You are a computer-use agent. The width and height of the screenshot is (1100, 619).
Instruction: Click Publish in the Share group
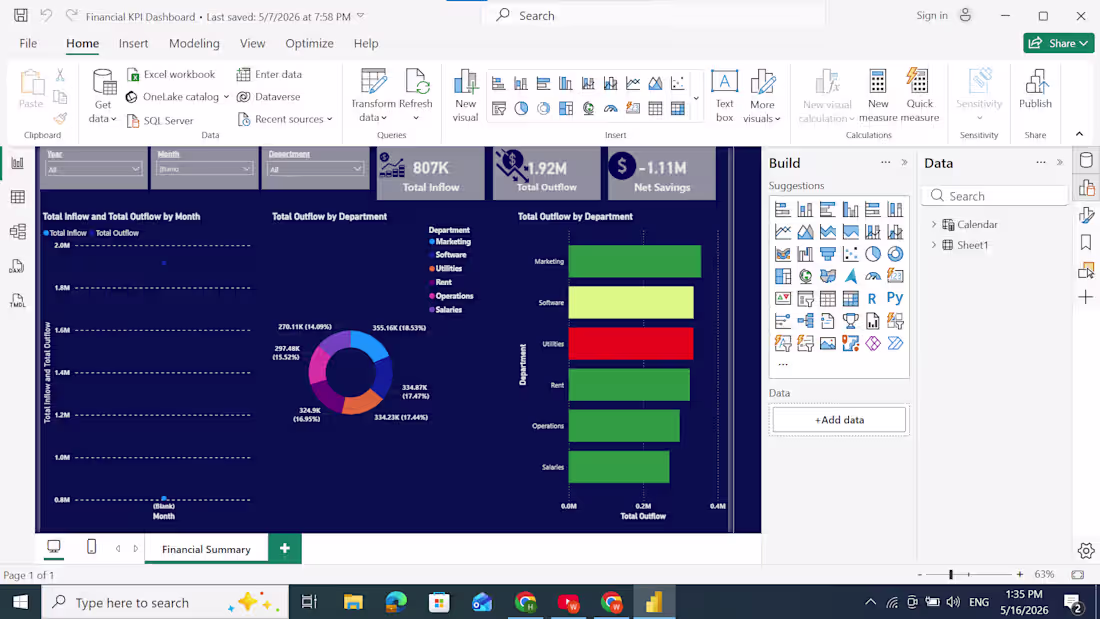(x=1035, y=89)
